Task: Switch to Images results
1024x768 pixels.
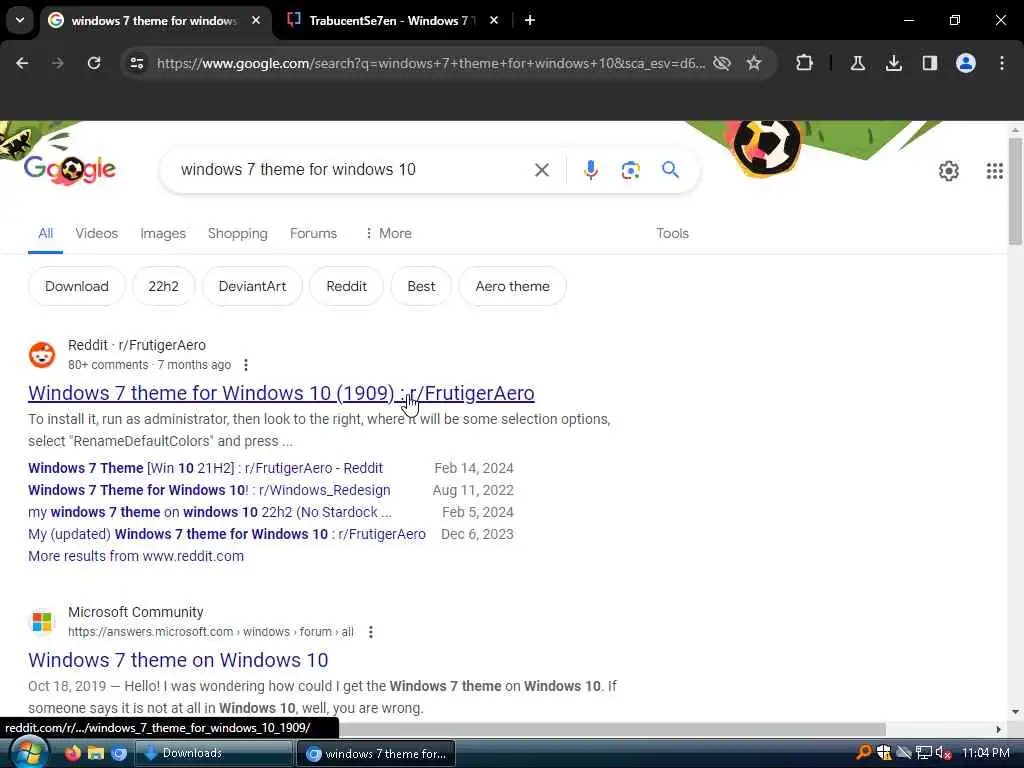Action: pos(163,233)
